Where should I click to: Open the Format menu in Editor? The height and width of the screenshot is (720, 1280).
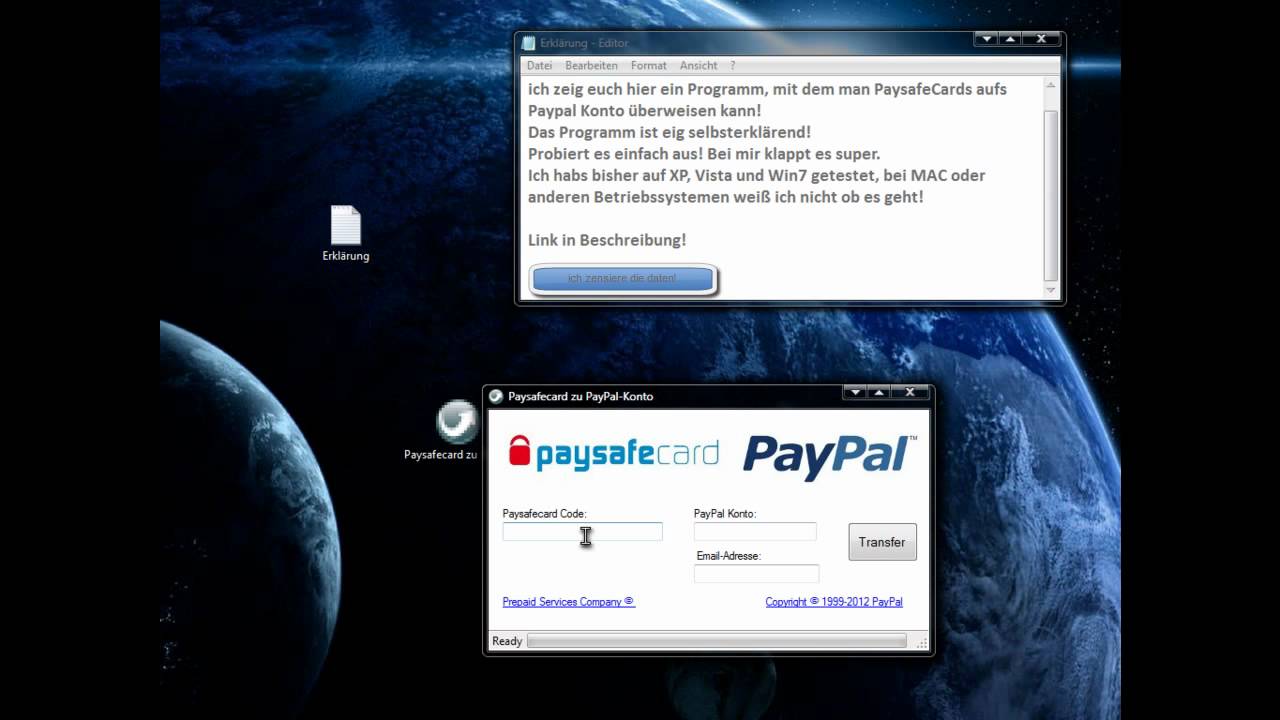pyautogui.click(x=648, y=65)
